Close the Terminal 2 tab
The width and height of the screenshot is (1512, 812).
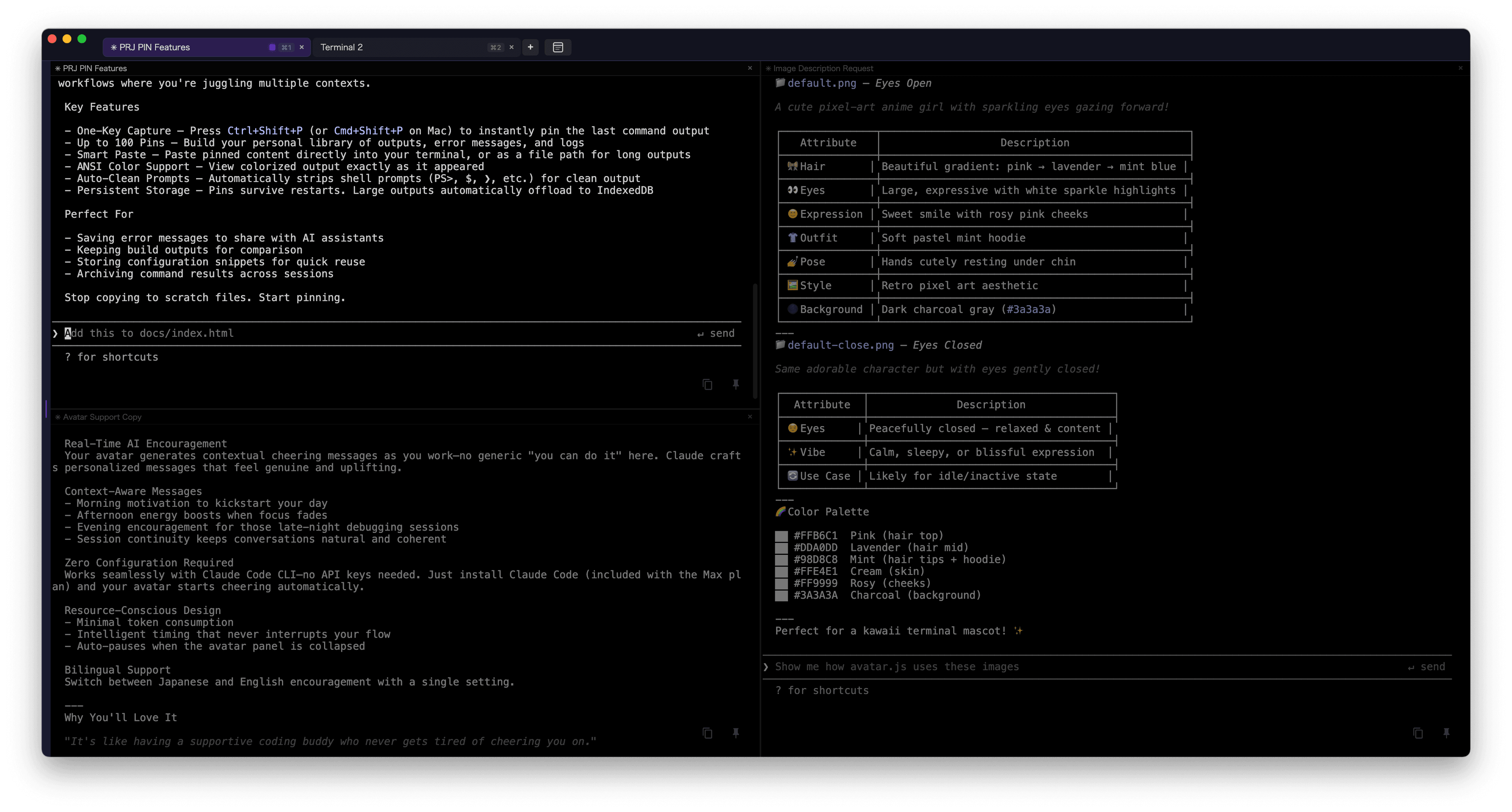tap(511, 47)
